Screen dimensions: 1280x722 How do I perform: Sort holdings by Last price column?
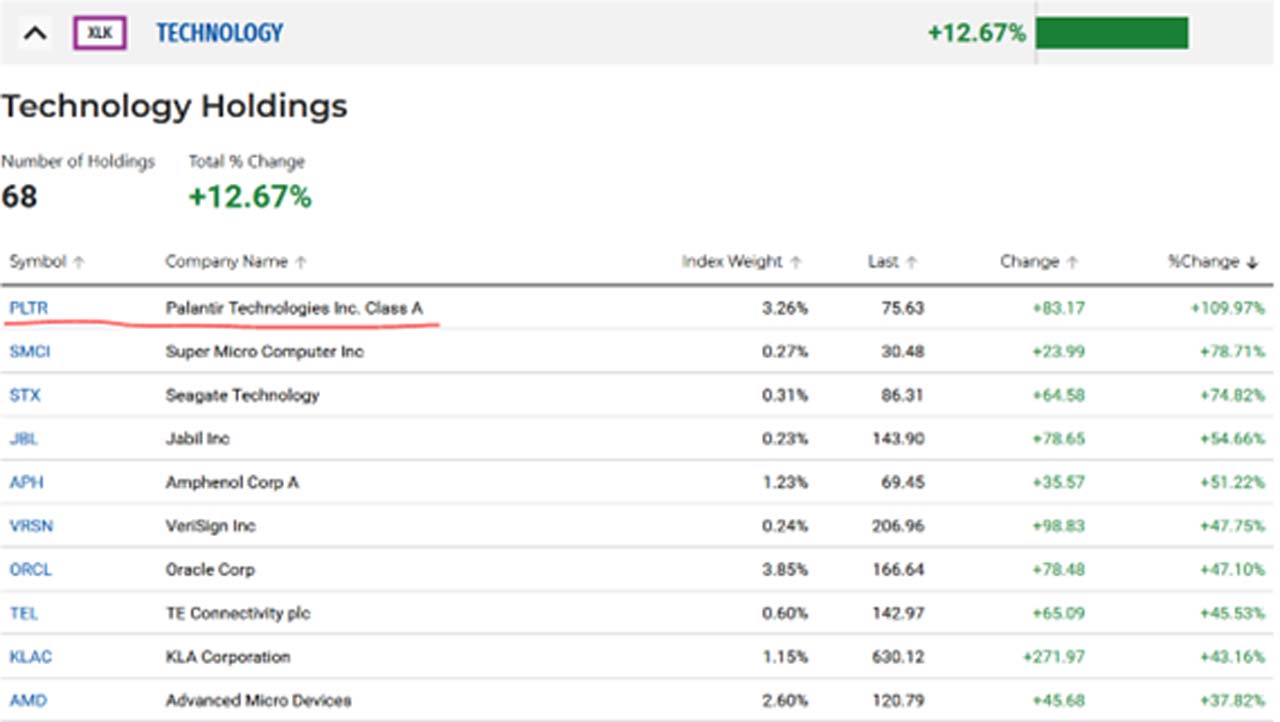pyautogui.click(x=892, y=262)
